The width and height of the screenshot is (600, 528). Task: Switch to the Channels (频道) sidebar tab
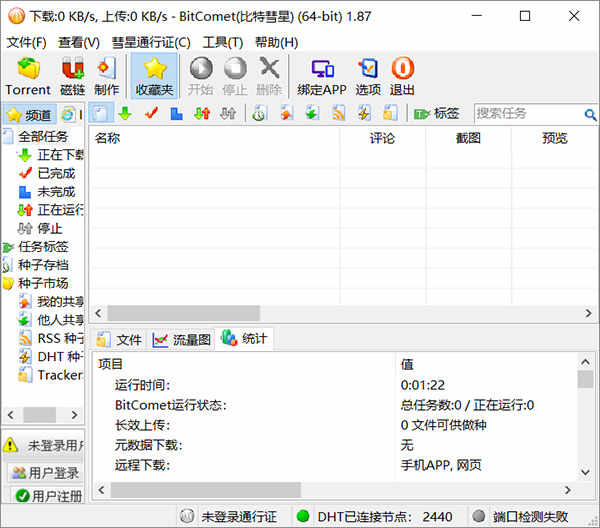pos(30,114)
